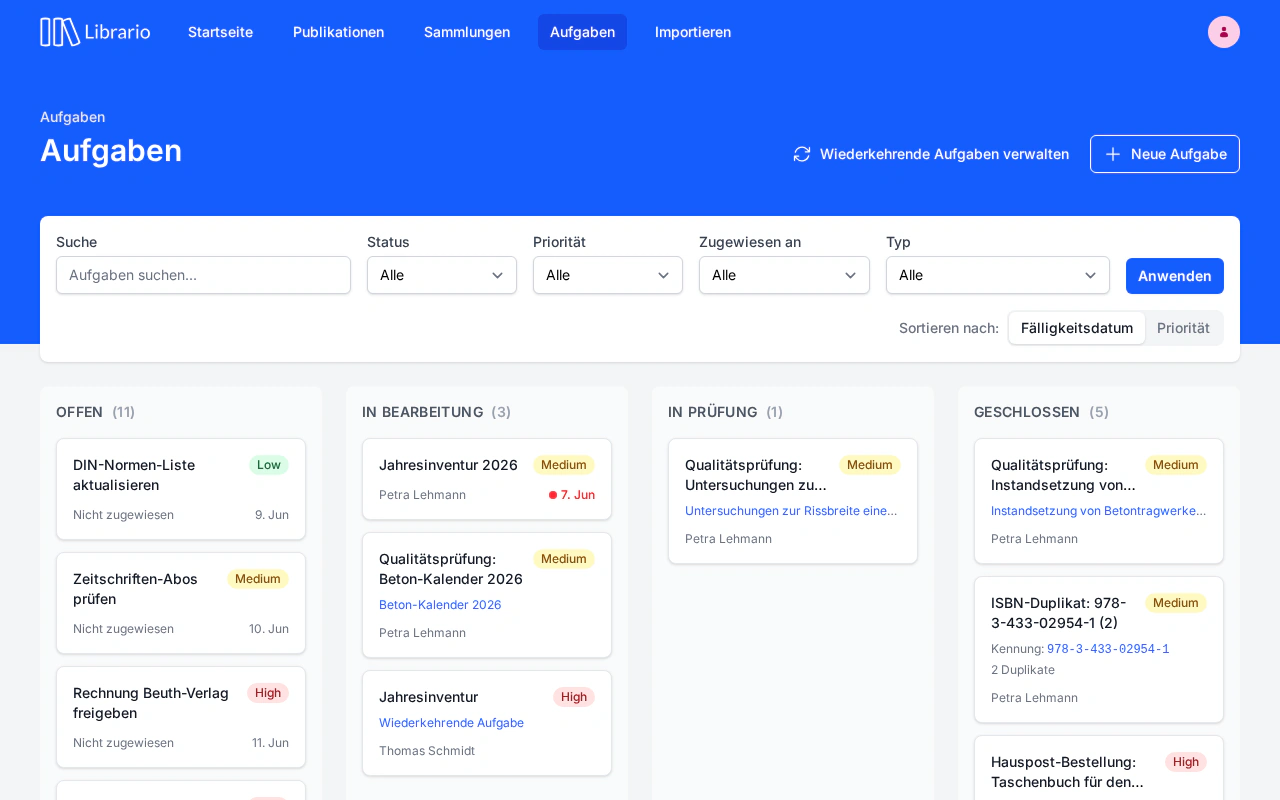Screen dimensions: 1280x800
Task: Sort by Priorität
Action: (1183, 328)
